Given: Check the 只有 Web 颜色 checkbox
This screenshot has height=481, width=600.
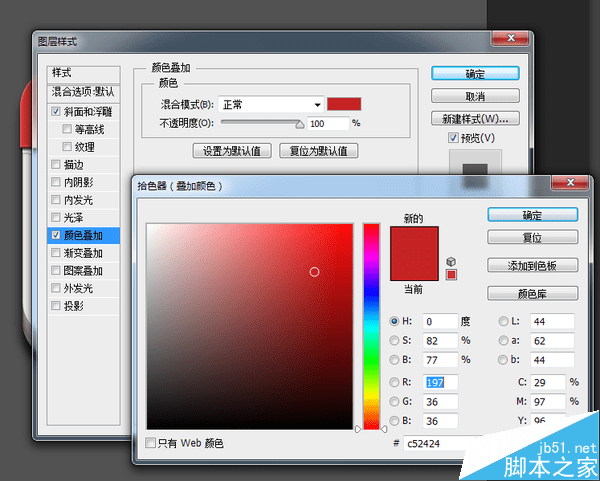Looking at the screenshot, I should (150, 443).
